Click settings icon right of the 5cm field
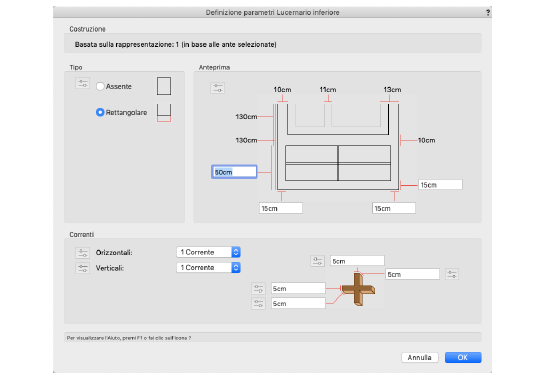The width and height of the screenshot is (546, 378). pyautogui.click(x=452, y=274)
